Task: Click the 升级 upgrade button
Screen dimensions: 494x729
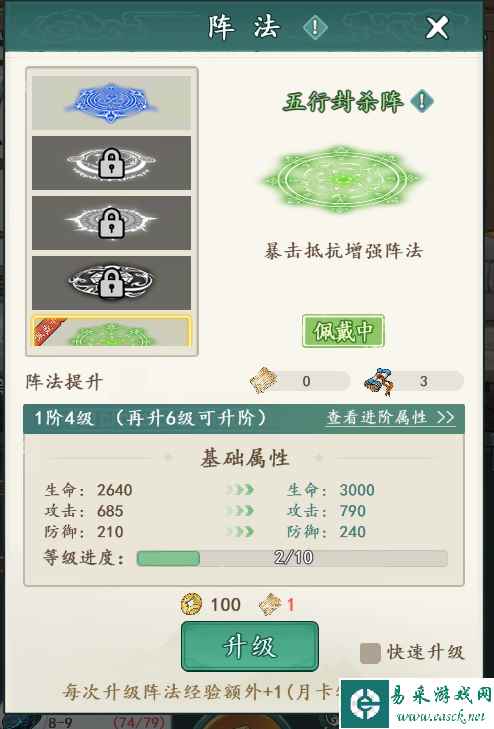Action: click(x=250, y=646)
